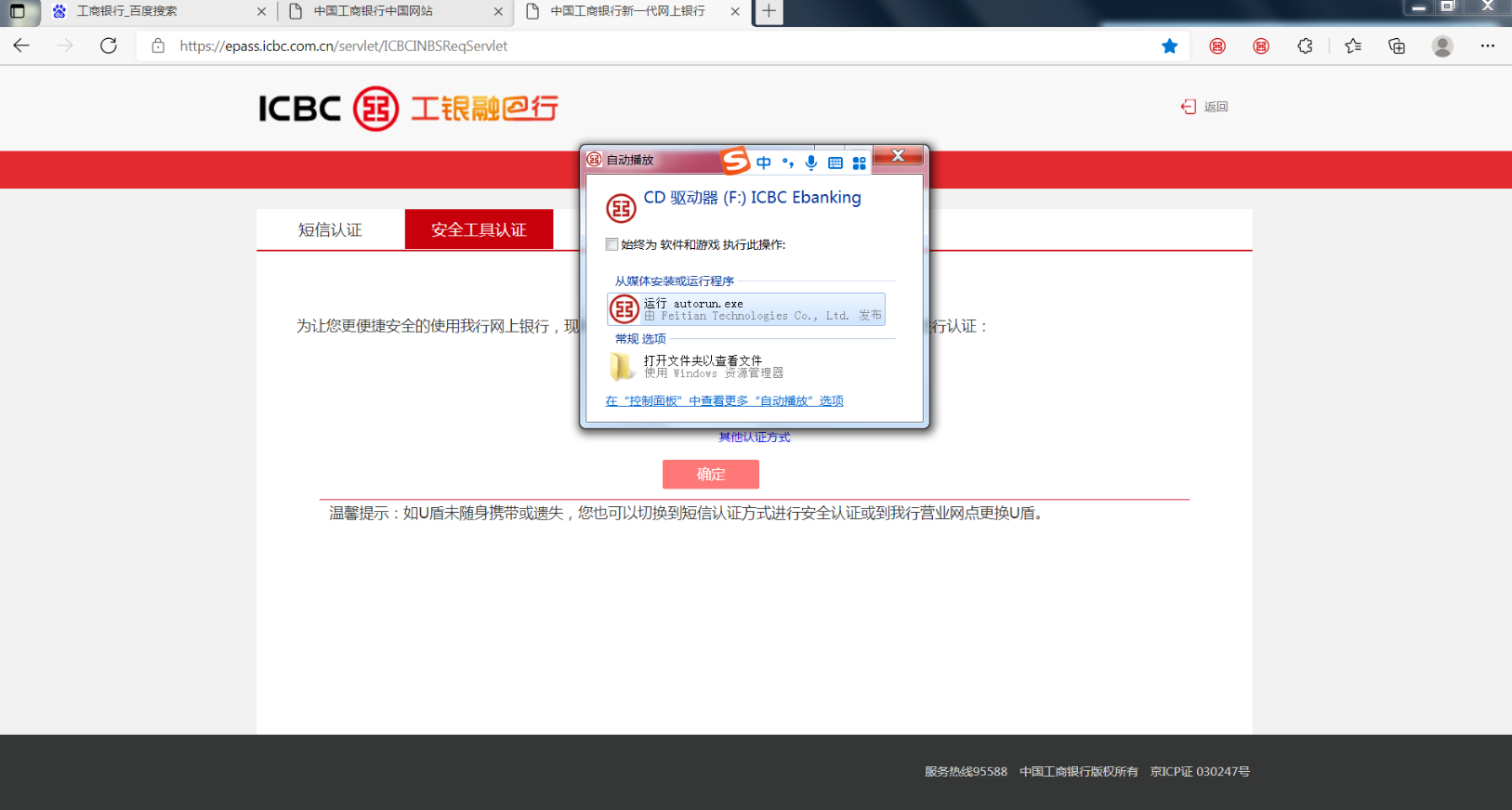Click the Sogou toolbox grid icon
1512x810 pixels.
[x=860, y=163]
